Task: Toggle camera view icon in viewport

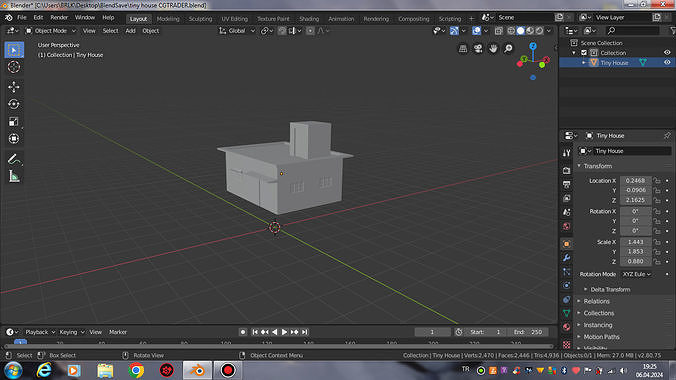Action: pos(478,49)
